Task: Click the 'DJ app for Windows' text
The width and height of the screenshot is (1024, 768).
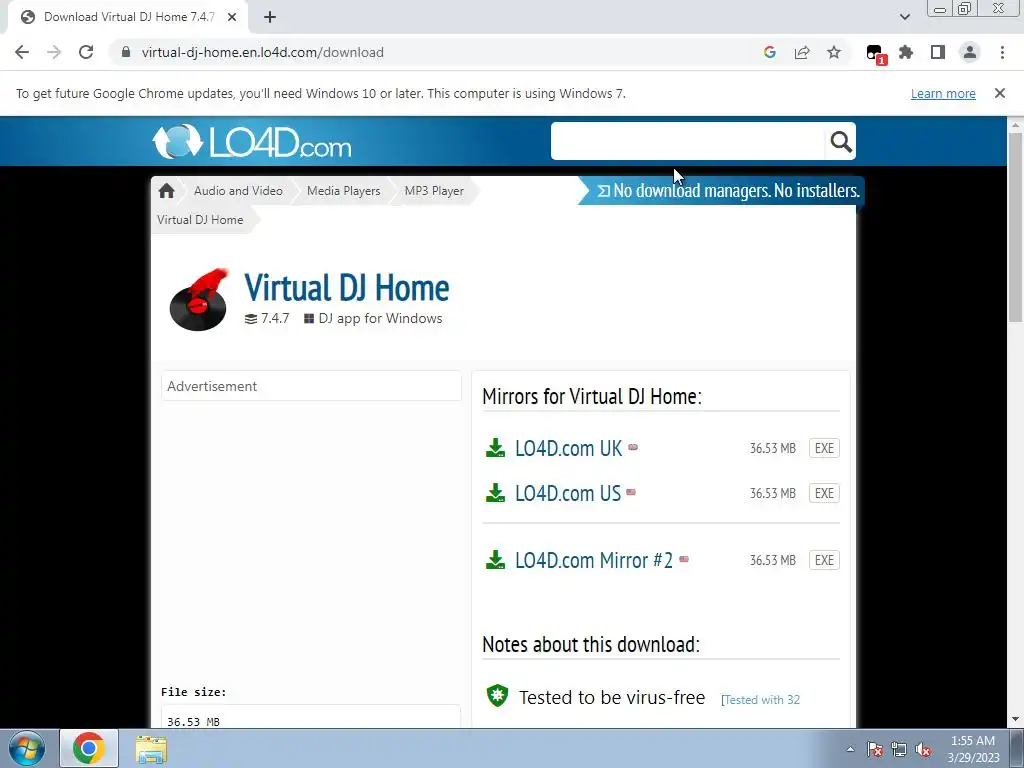Action: pyautogui.click(x=380, y=318)
